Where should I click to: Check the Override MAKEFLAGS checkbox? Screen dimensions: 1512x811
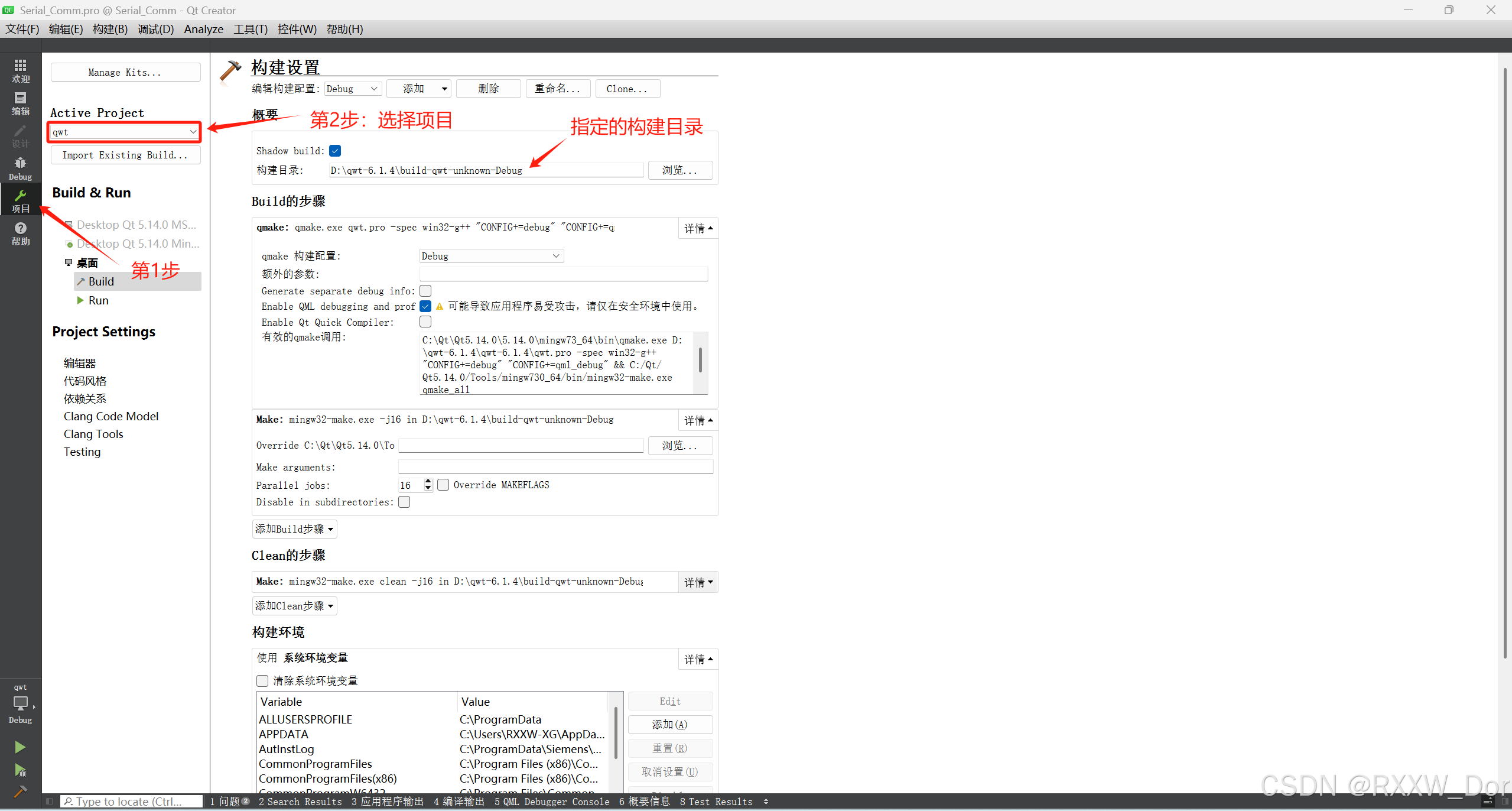(x=443, y=485)
